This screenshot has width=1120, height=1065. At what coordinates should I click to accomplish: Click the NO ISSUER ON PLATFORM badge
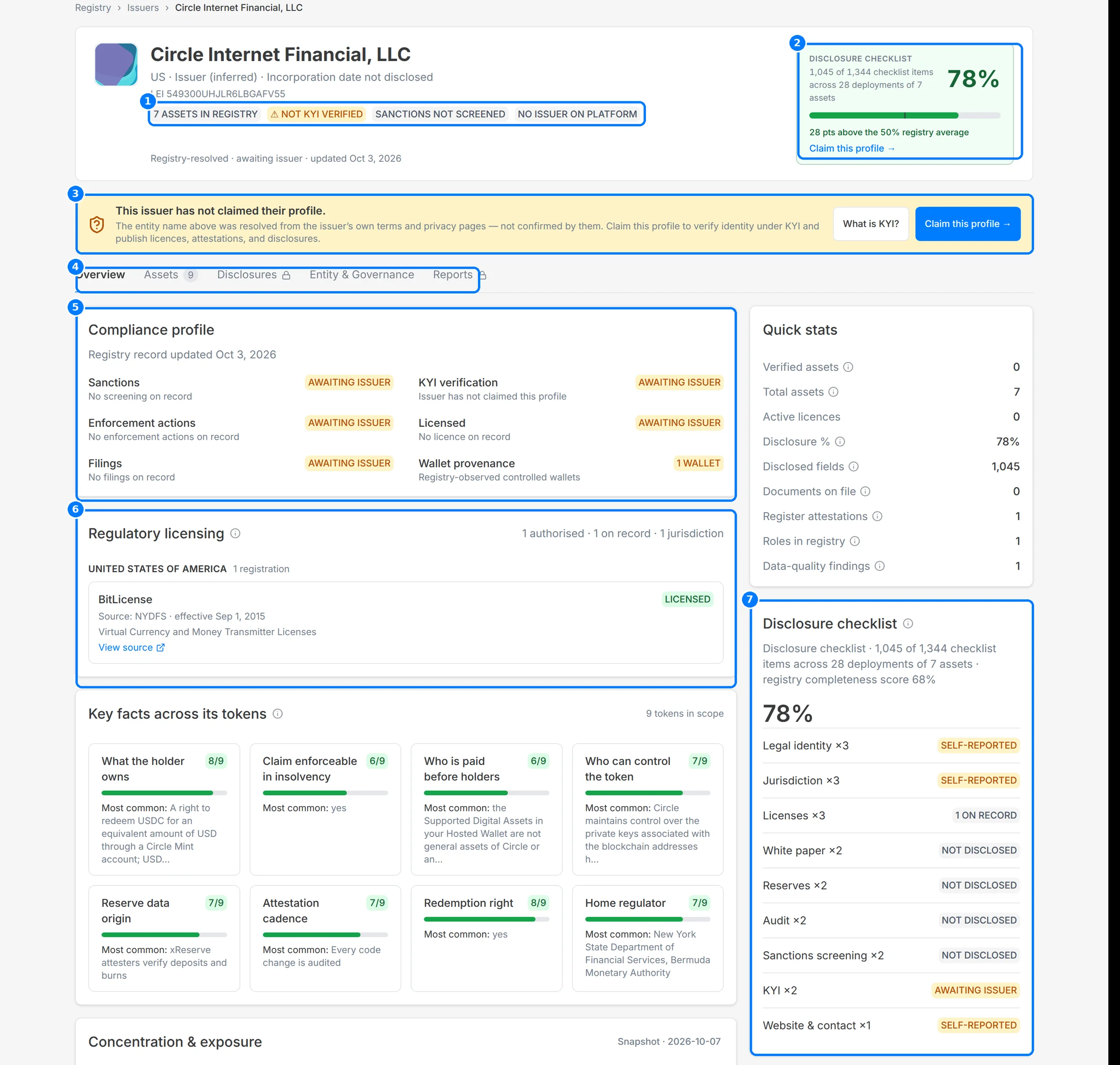[577, 114]
